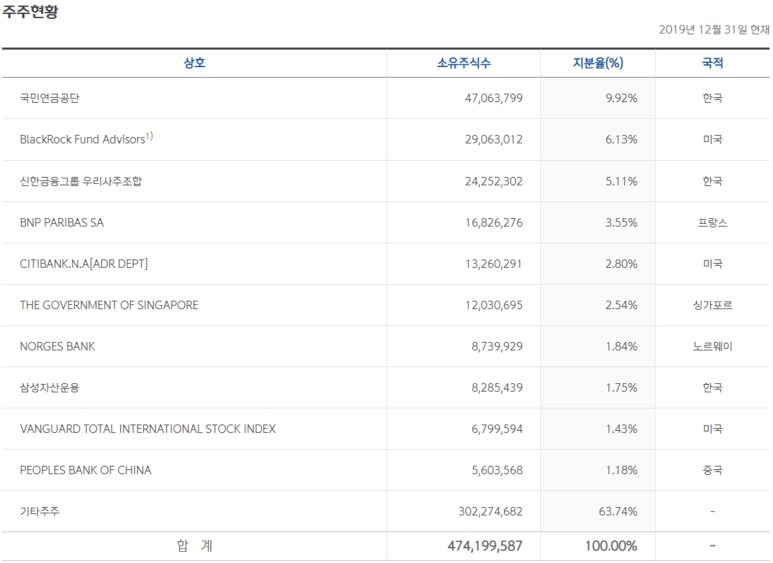The image size is (773, 563).
Task: Select BNP PARIBAS SA name
Action: (62, 223)
